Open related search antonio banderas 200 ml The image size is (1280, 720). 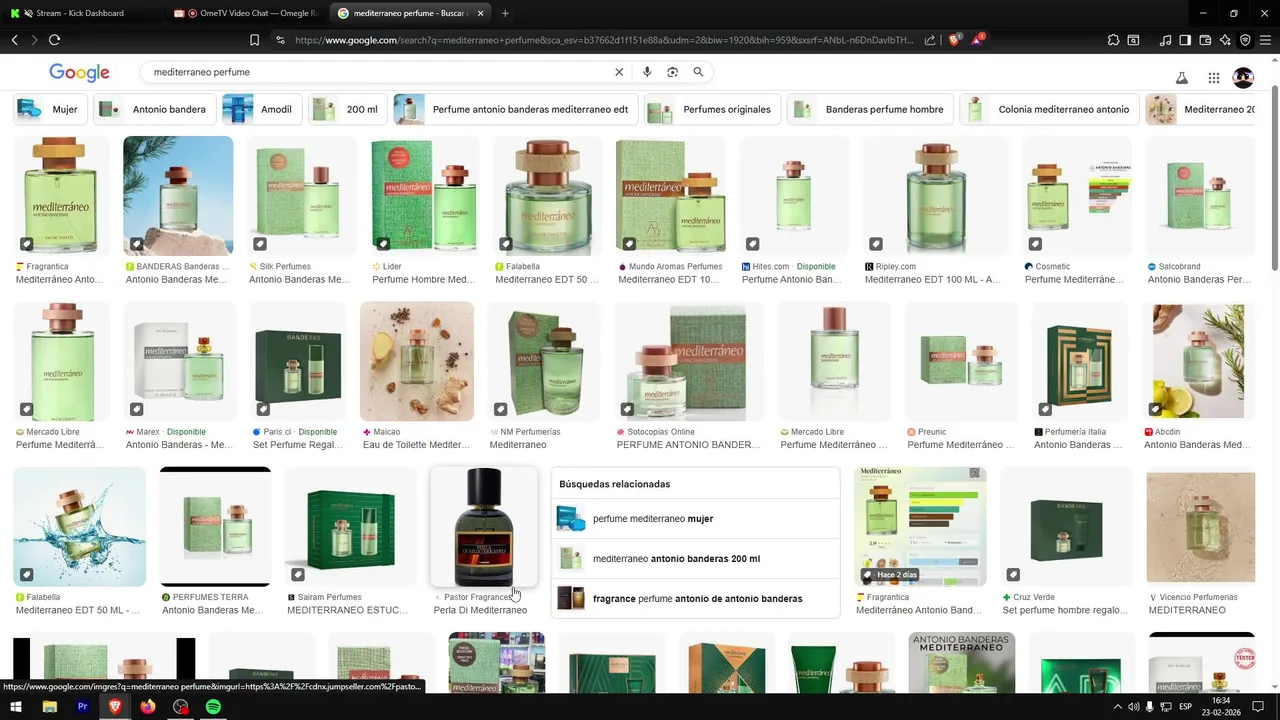pyautogui.click(x=696, y=559)
